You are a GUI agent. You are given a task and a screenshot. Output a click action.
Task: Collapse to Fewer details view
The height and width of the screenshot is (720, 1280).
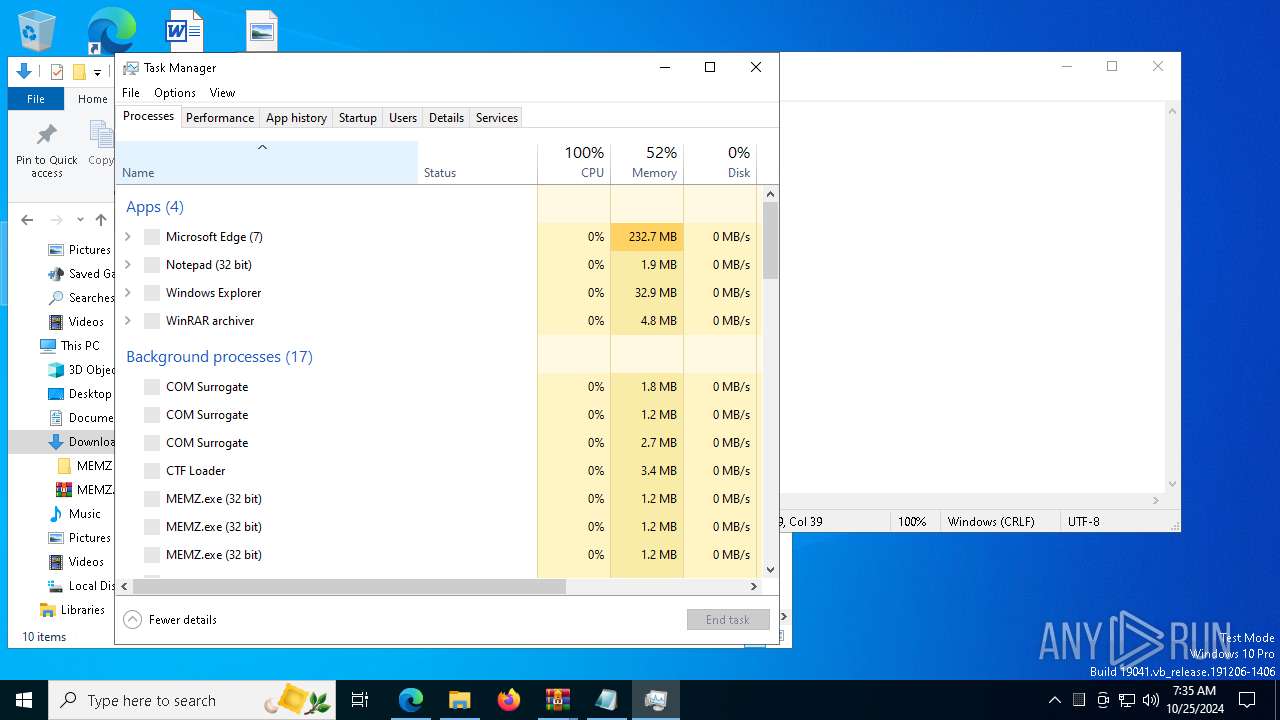pos(170,620)
